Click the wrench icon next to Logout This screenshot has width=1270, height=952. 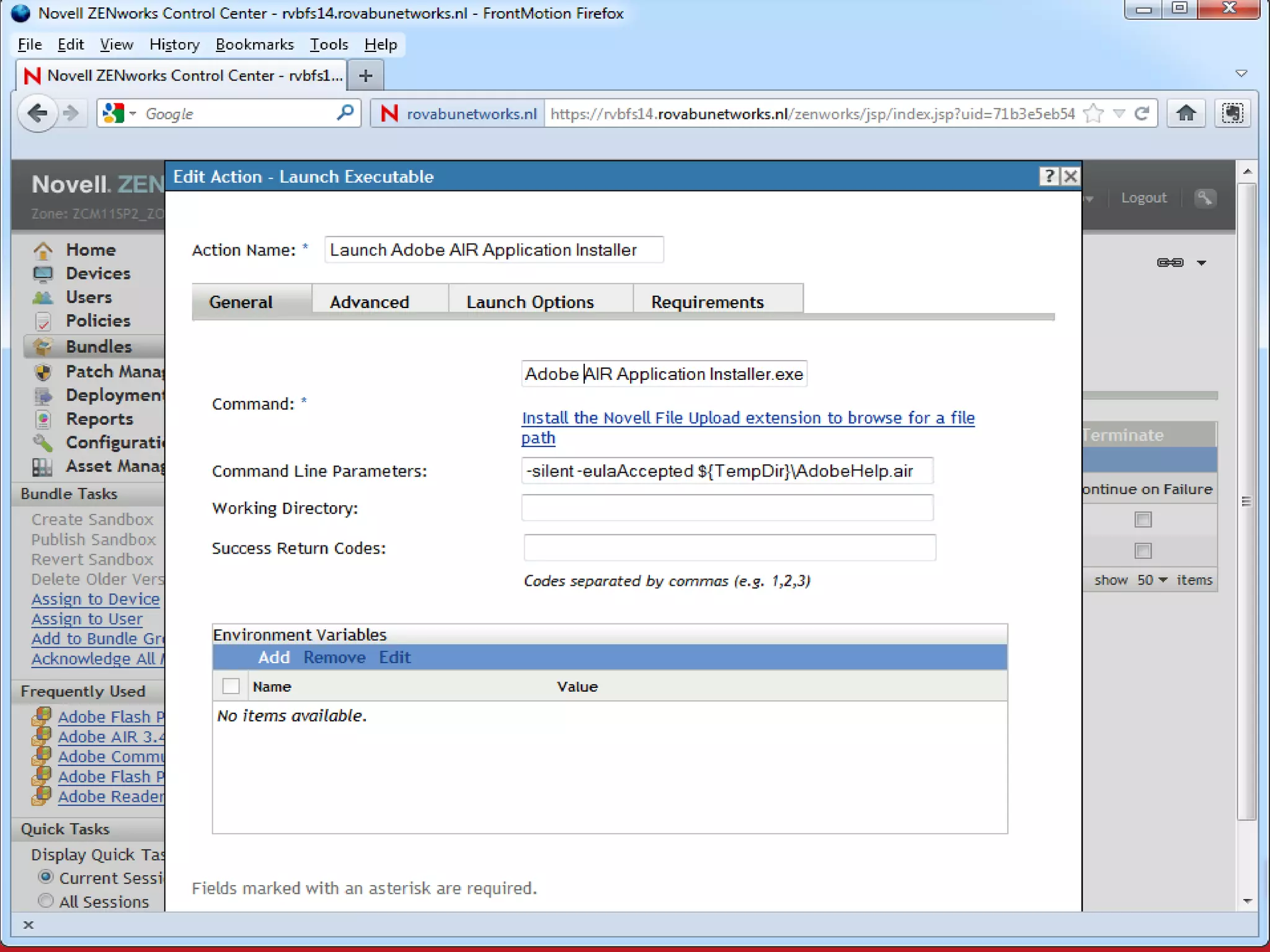[x=1204, y=198]
